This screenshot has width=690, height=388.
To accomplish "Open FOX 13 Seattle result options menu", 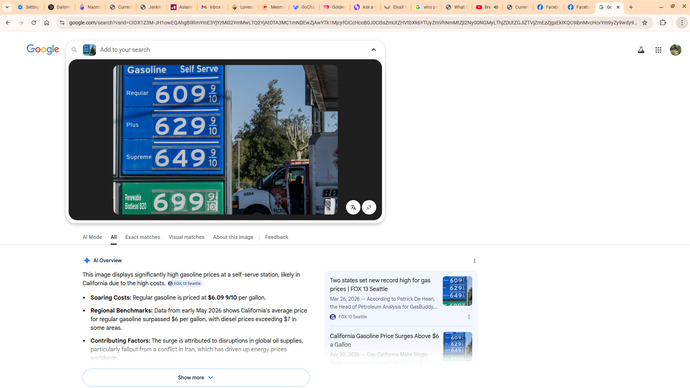I will coord(469,317).
